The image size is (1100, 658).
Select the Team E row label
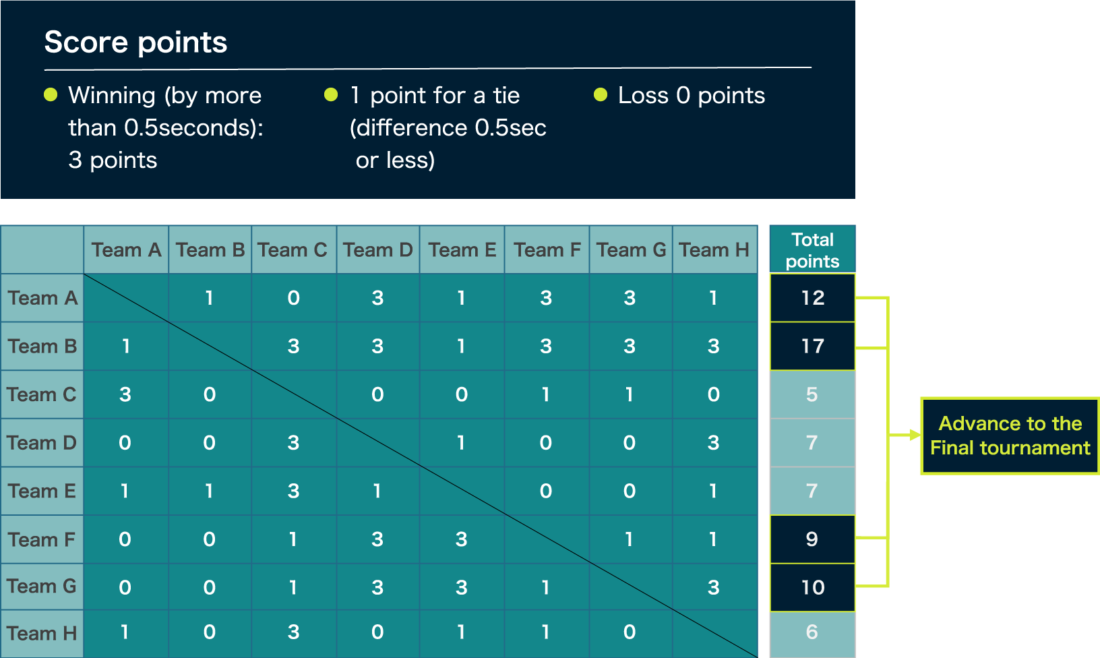(42, 491)
